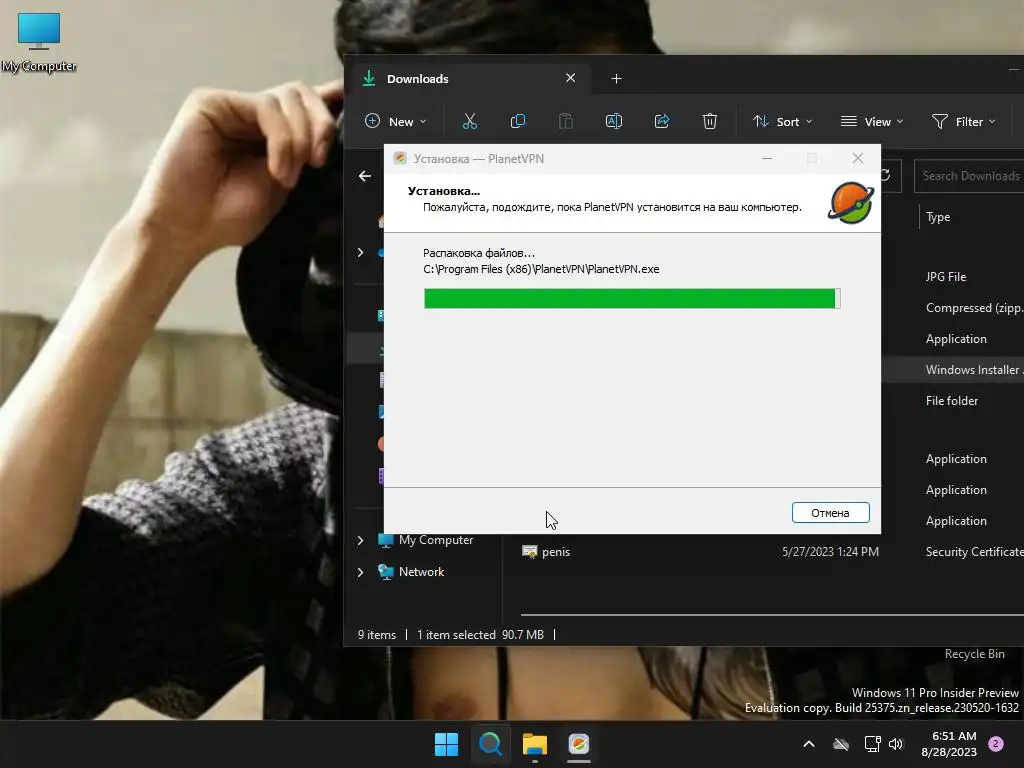Open the volume speaker tray icon
The image size is (1024, 768).
(x=896, y=744)
